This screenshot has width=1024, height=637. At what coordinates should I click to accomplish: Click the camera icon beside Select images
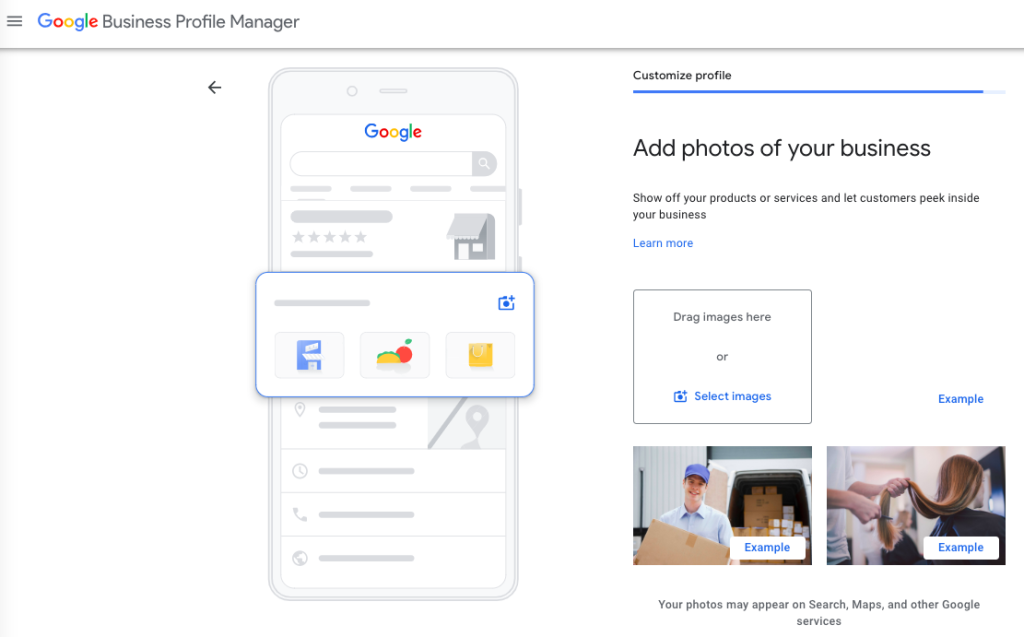click(680, 396)
